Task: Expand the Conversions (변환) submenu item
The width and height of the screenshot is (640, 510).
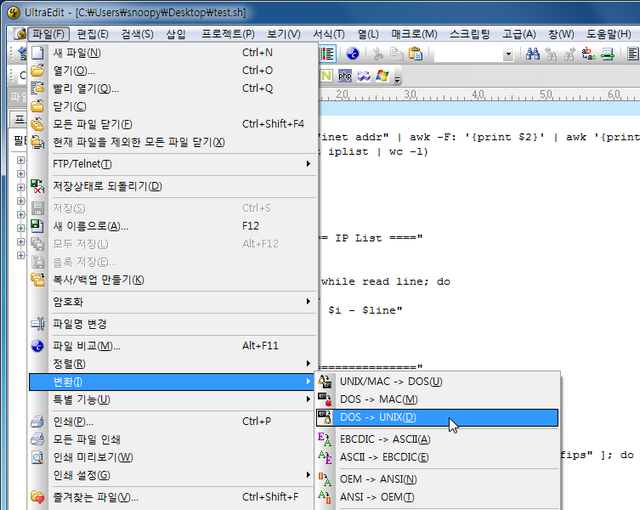Action: click(x=173, y=382)
